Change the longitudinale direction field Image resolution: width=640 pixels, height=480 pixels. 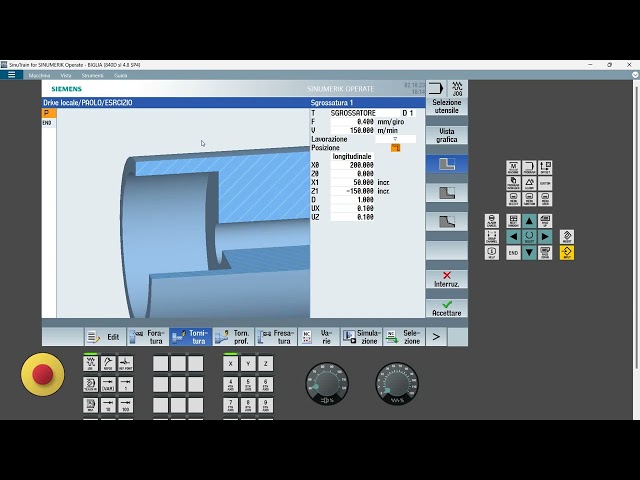352,156
